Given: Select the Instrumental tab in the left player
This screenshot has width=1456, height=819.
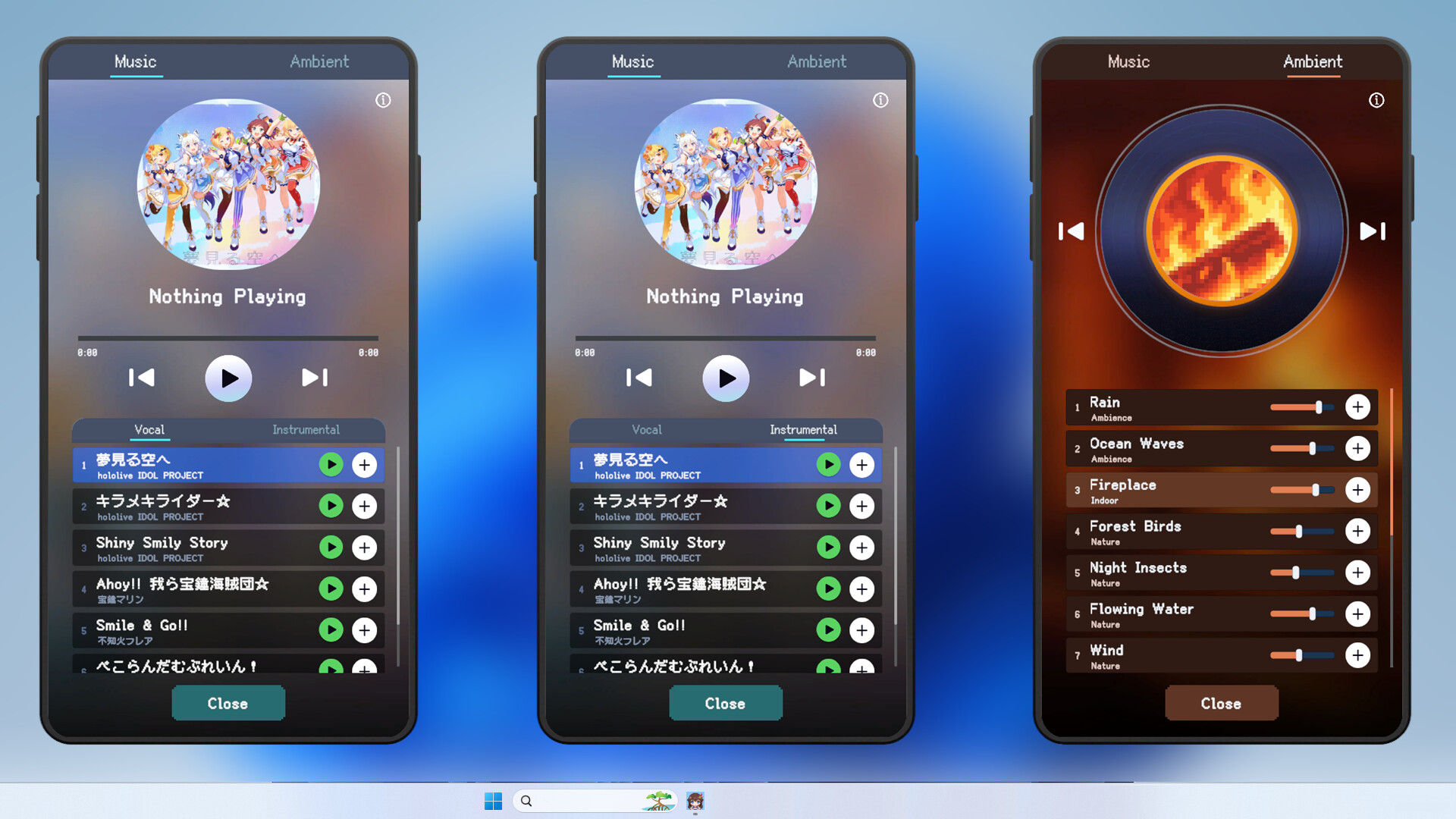Looking at the screenshot, I should pos(306,429).
